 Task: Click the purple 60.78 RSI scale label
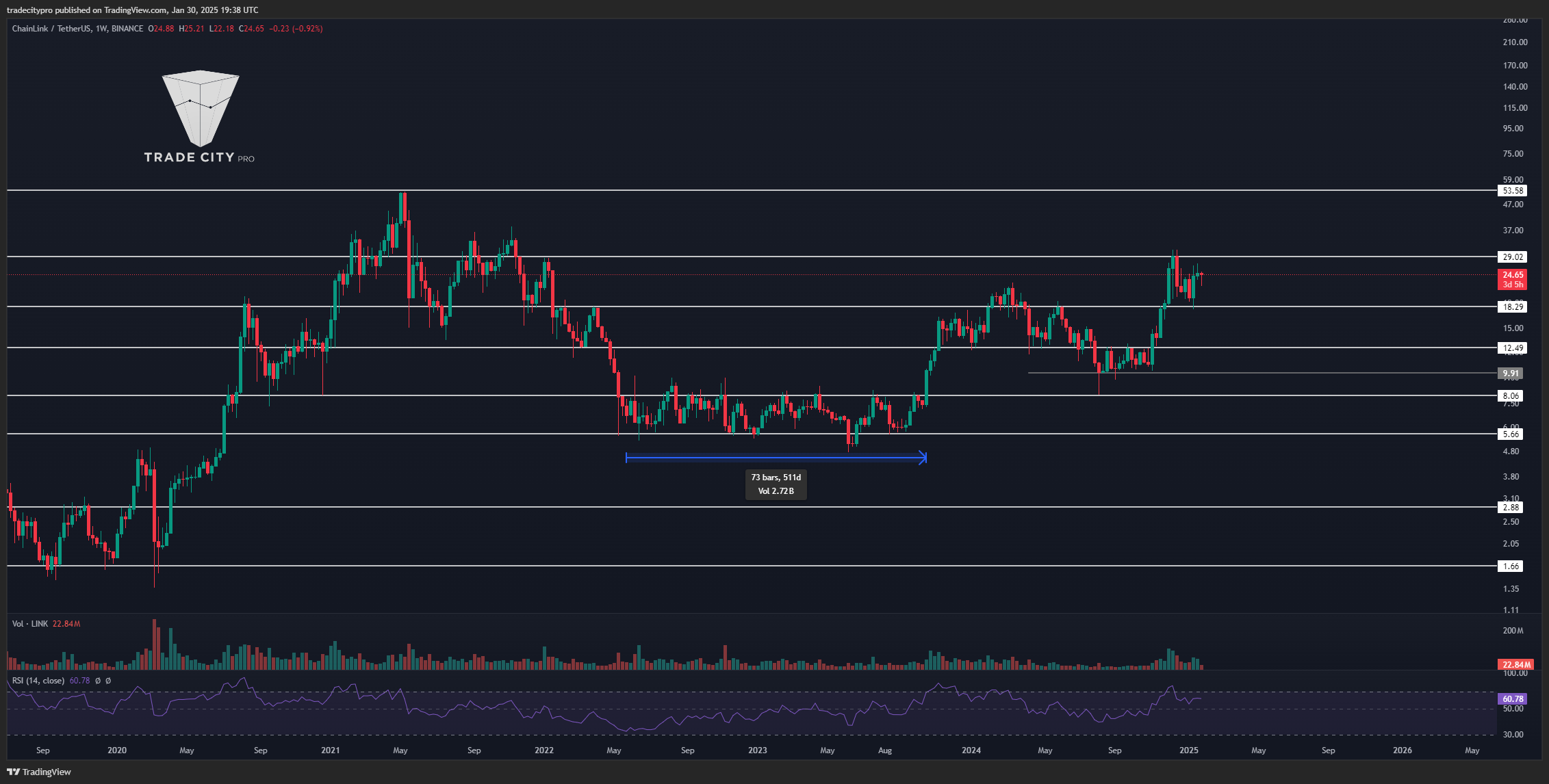(x=1513, y=699)
